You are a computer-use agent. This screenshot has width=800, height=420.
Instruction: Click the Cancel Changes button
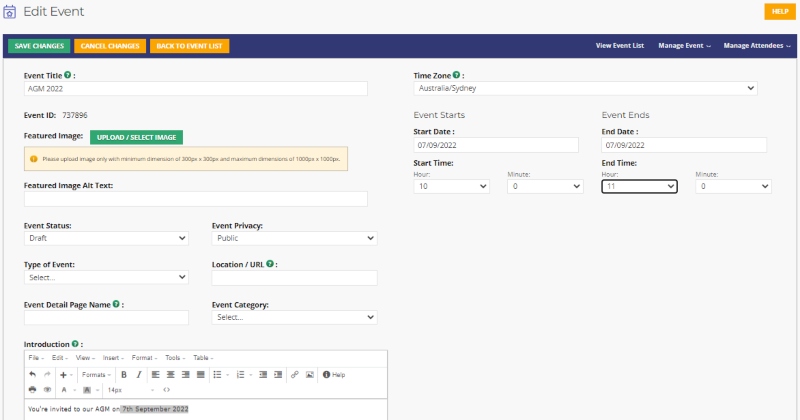pos(110,46)
